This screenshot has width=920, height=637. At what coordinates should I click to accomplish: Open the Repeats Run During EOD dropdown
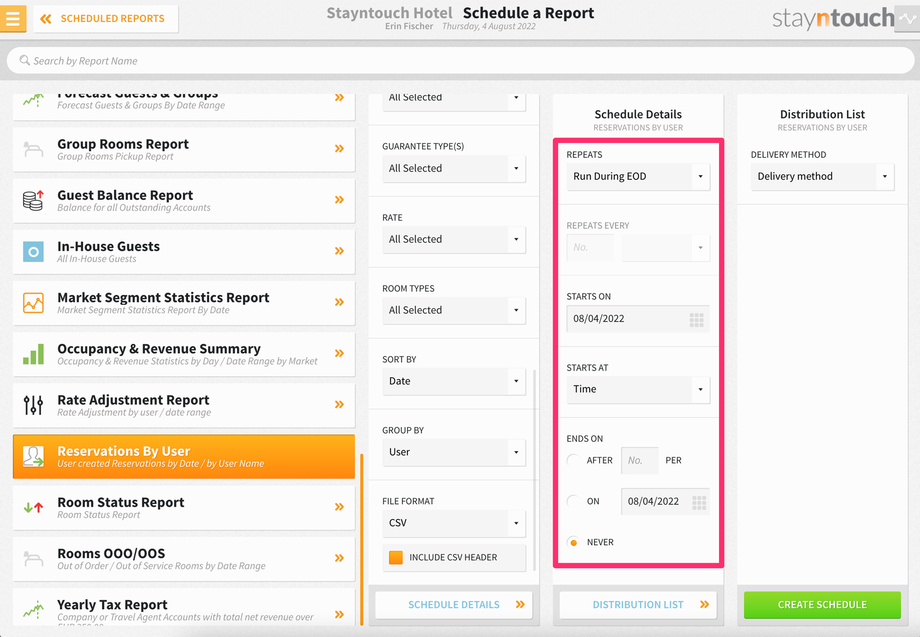pos(638,177)
